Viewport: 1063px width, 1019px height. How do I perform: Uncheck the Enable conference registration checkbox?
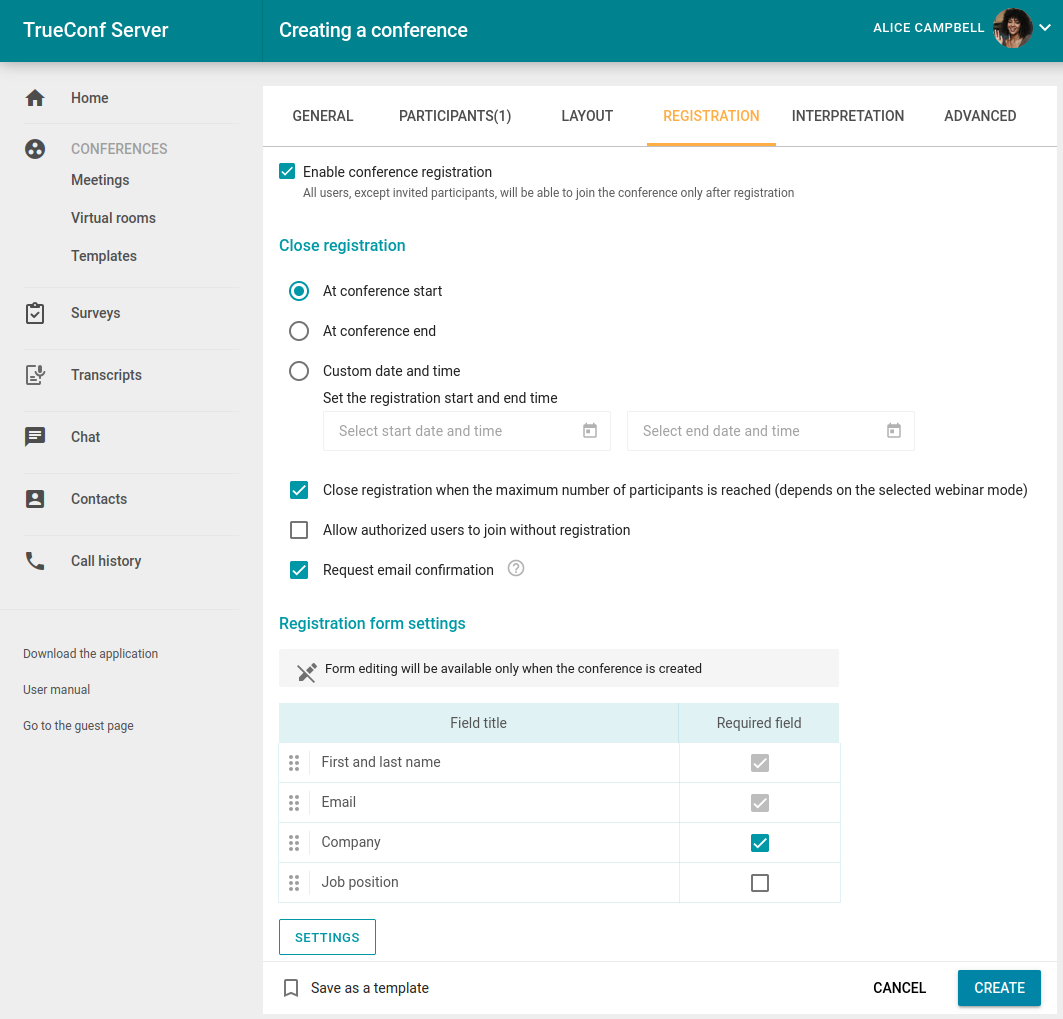pyautogui.click(x=288, y=172)
